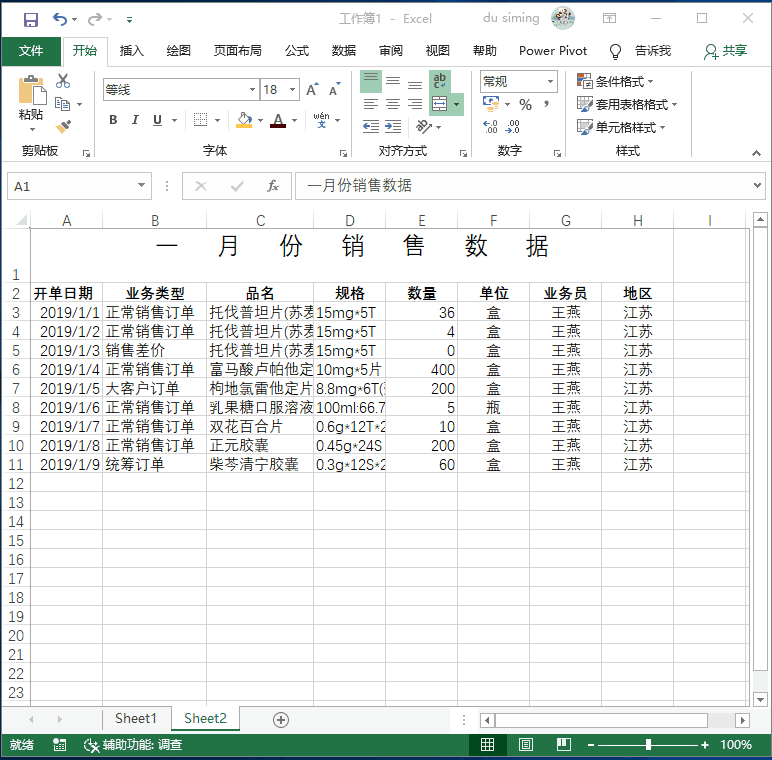Toggle middle vertical alignment

coord(393,81)
